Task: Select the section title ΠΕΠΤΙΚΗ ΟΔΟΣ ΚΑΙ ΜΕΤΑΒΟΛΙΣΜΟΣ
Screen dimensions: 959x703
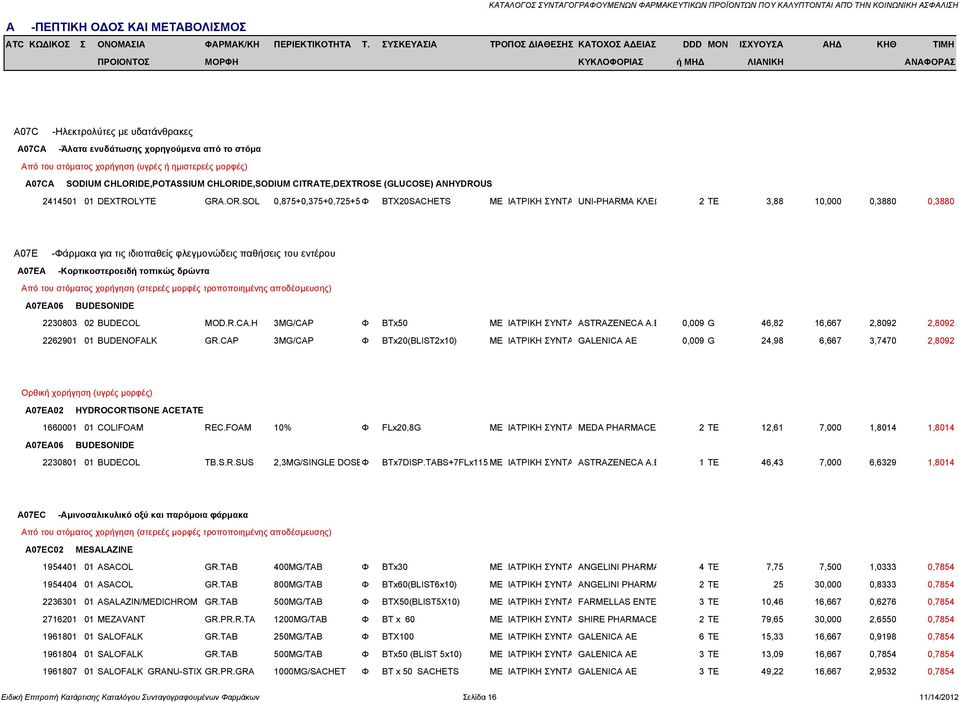Action: coord(139,27)
